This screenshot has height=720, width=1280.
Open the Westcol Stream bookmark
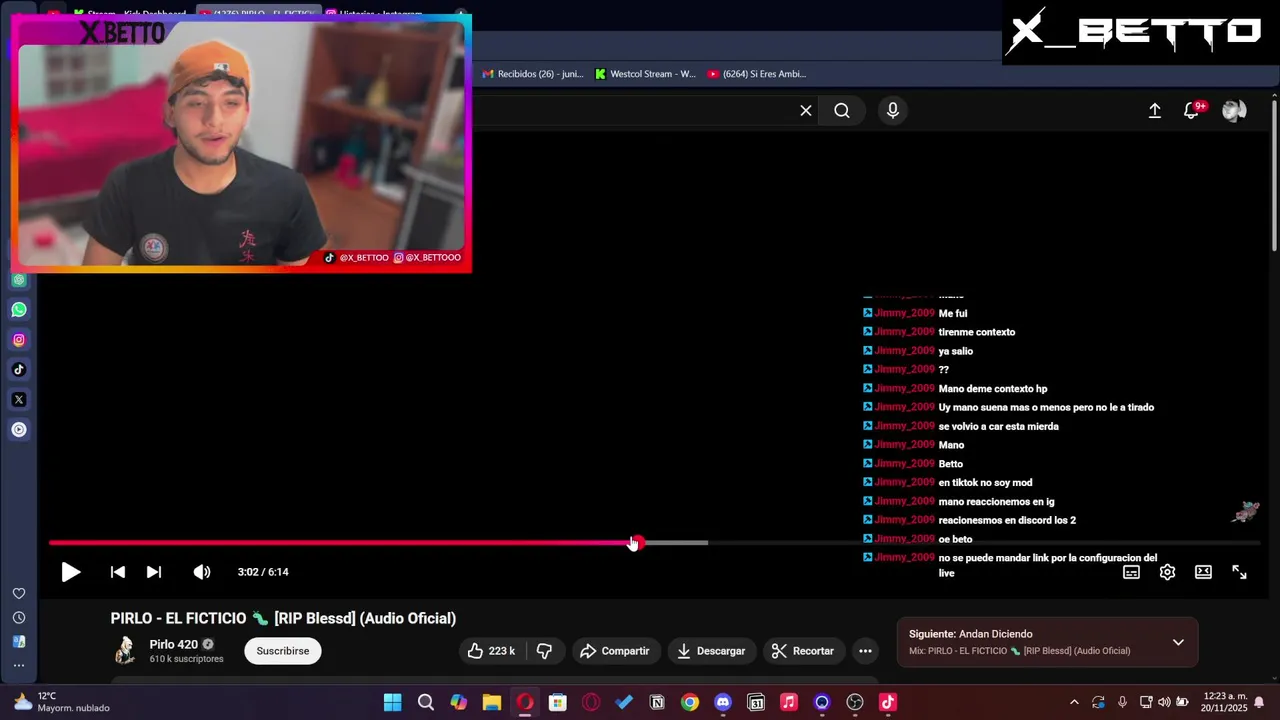pos(645,74)
